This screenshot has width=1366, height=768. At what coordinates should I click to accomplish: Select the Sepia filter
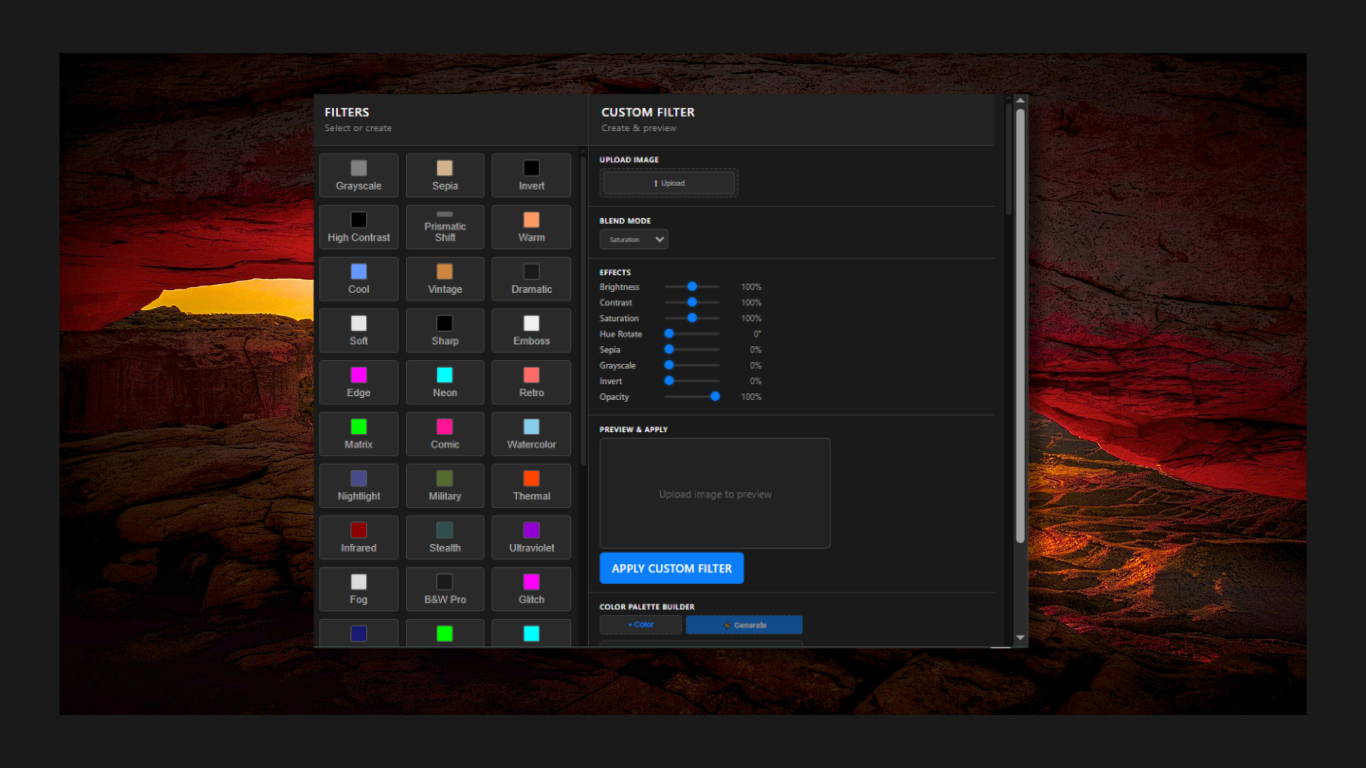[x=444, y=175]
